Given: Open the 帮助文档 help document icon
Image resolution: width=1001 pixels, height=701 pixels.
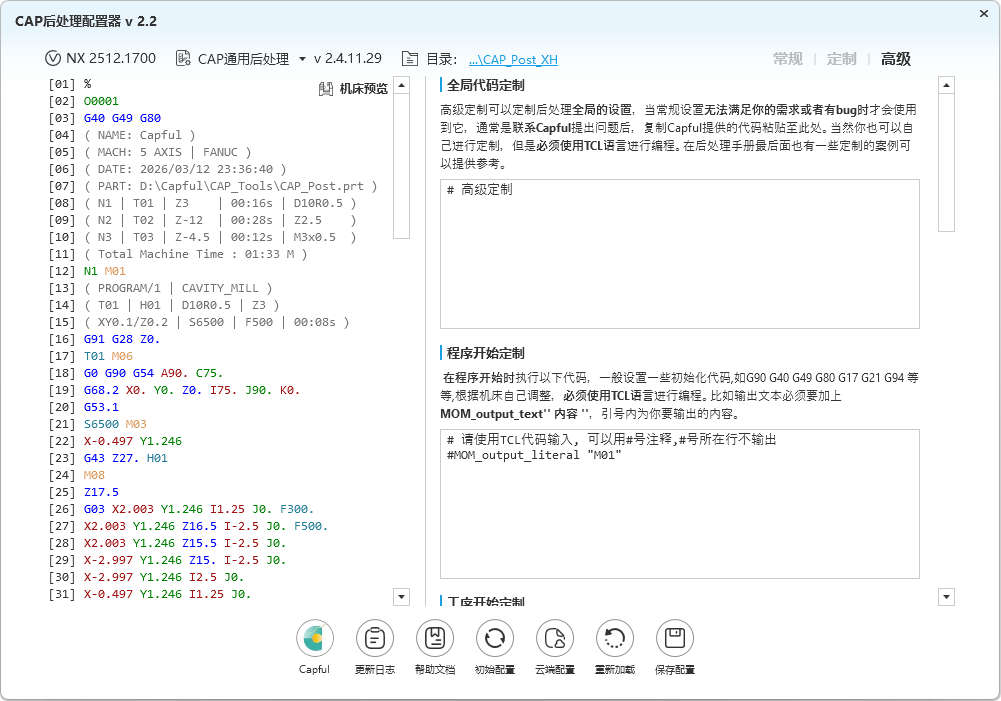Looking at the screenshot, I should [435, 638].
